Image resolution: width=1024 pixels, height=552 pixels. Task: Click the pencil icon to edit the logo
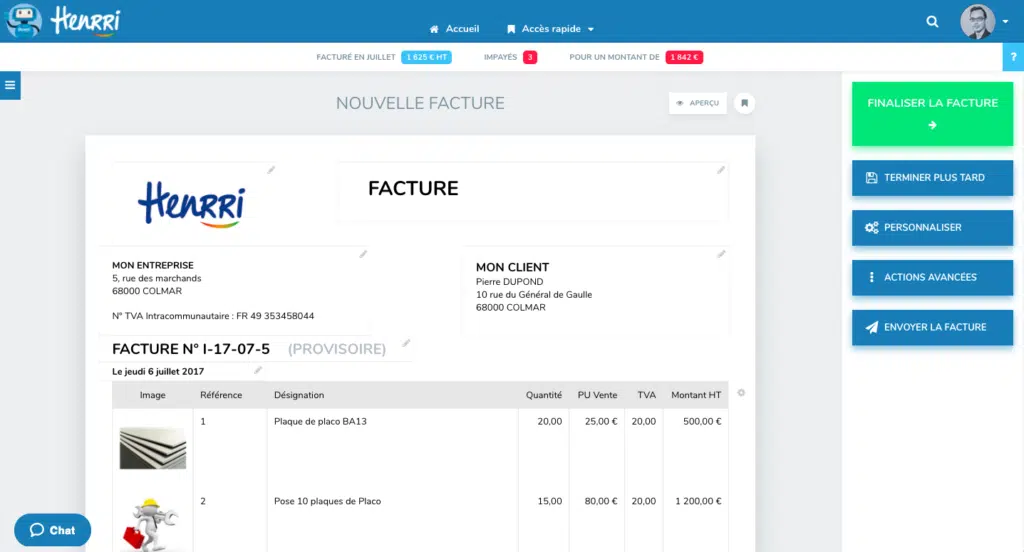pyautogui.click(x=271, y=170)
